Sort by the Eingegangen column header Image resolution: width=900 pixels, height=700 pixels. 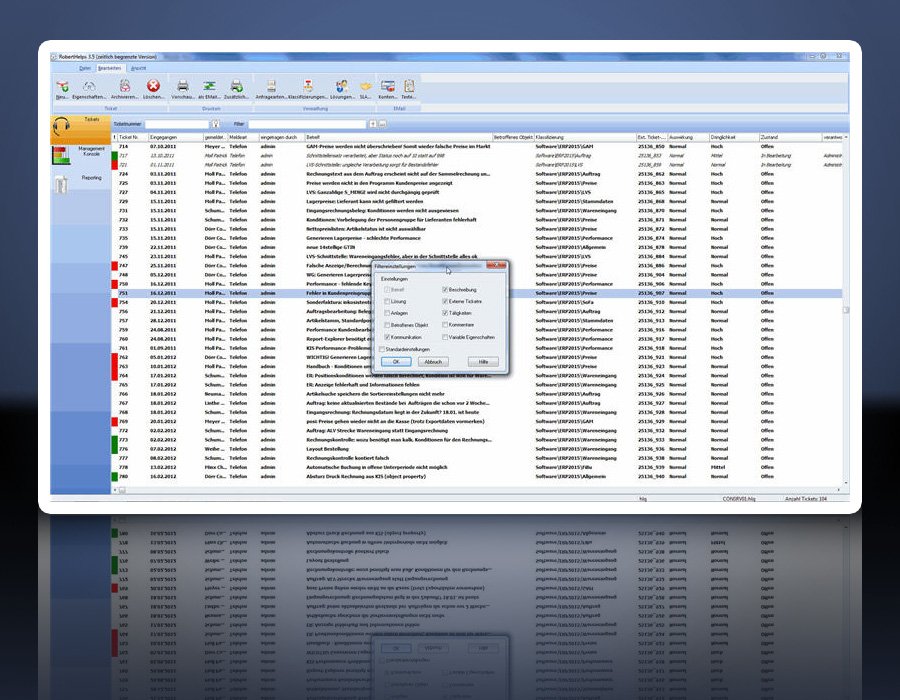coord(176,138)
